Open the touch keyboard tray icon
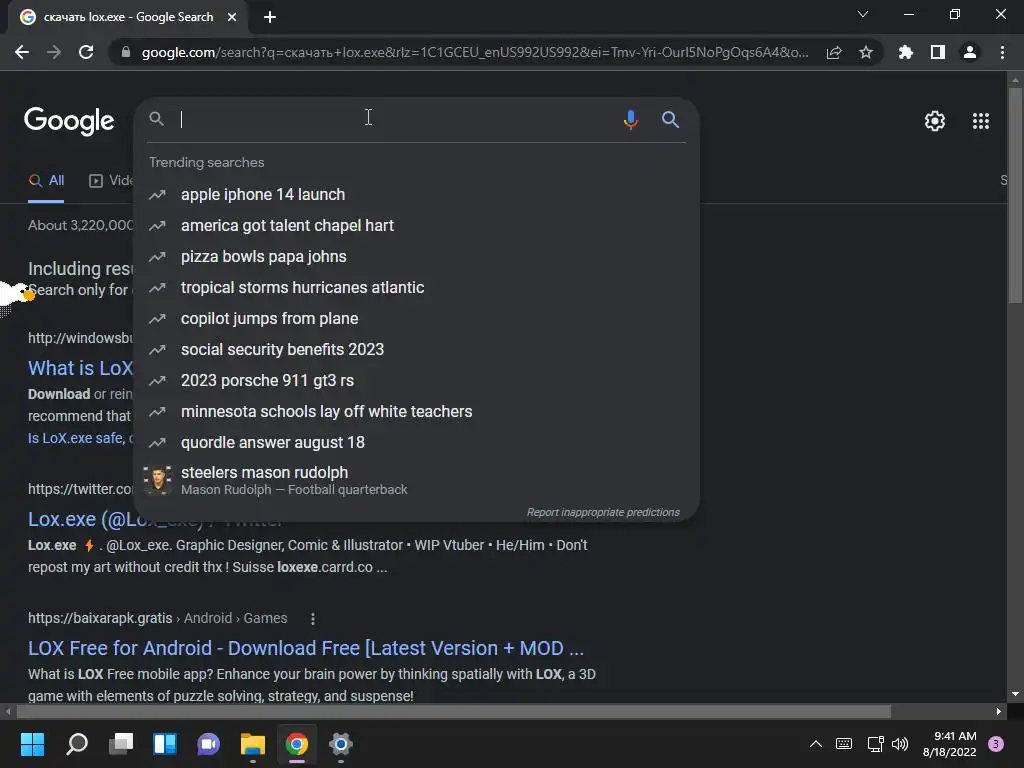Image resolution: width=1024 pixels, height=768 pixels. click(x=844, y=744)
